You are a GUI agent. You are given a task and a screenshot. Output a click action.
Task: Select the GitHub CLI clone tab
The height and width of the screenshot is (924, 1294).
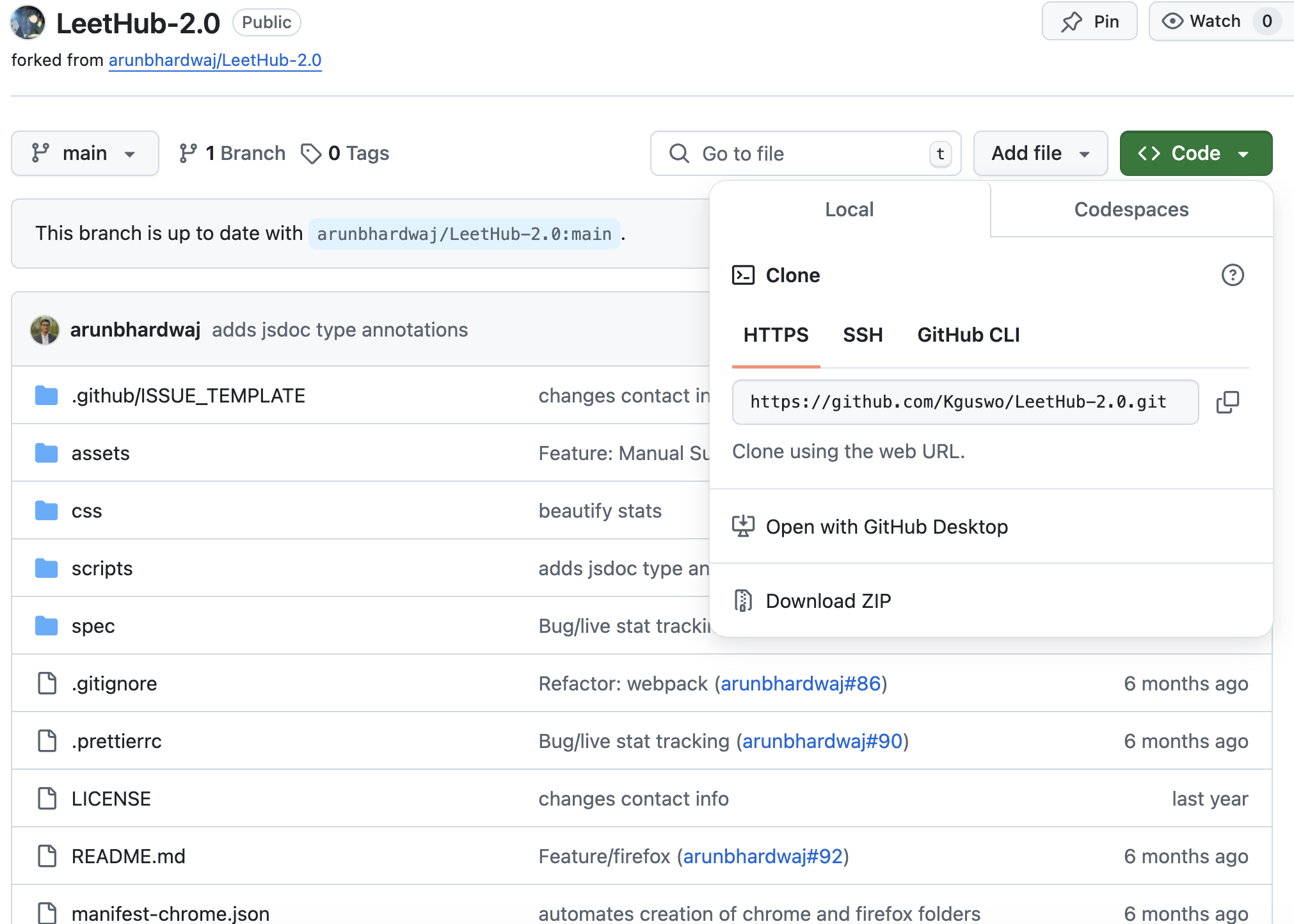point(968,335)
